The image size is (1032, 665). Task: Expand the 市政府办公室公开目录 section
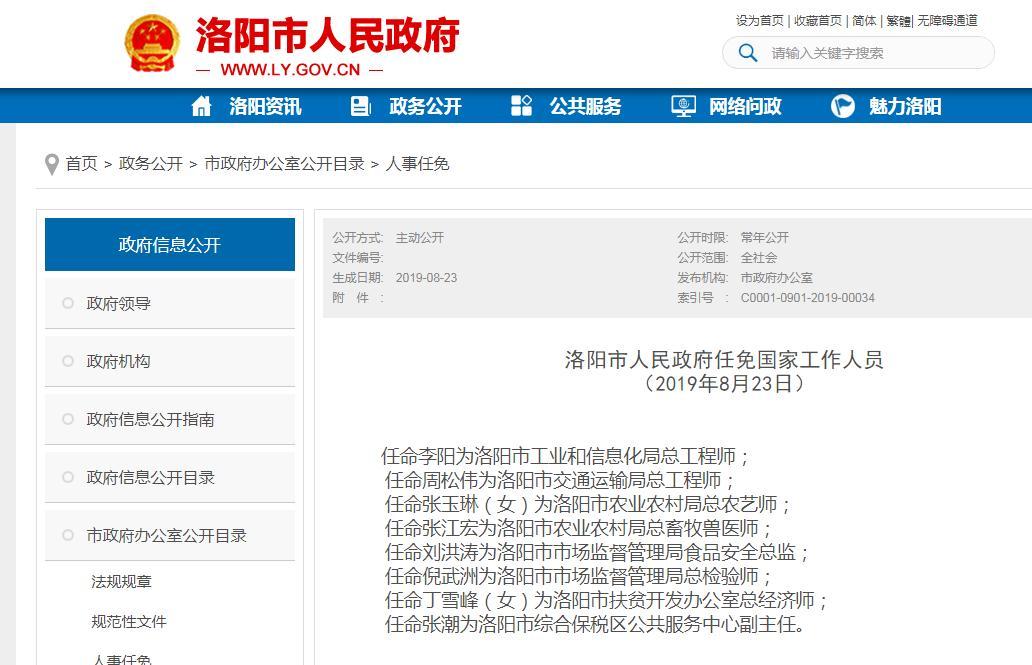[x=166, y=535]
